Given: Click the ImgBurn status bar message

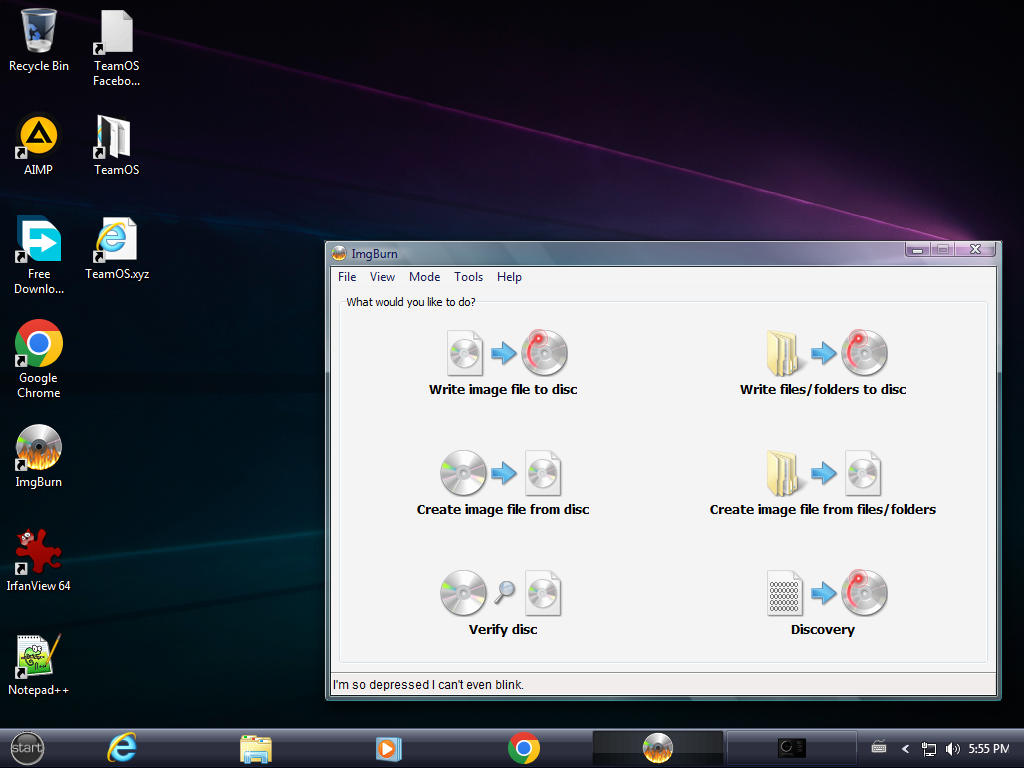Looking at the screenshot, I should coord(428,684).
